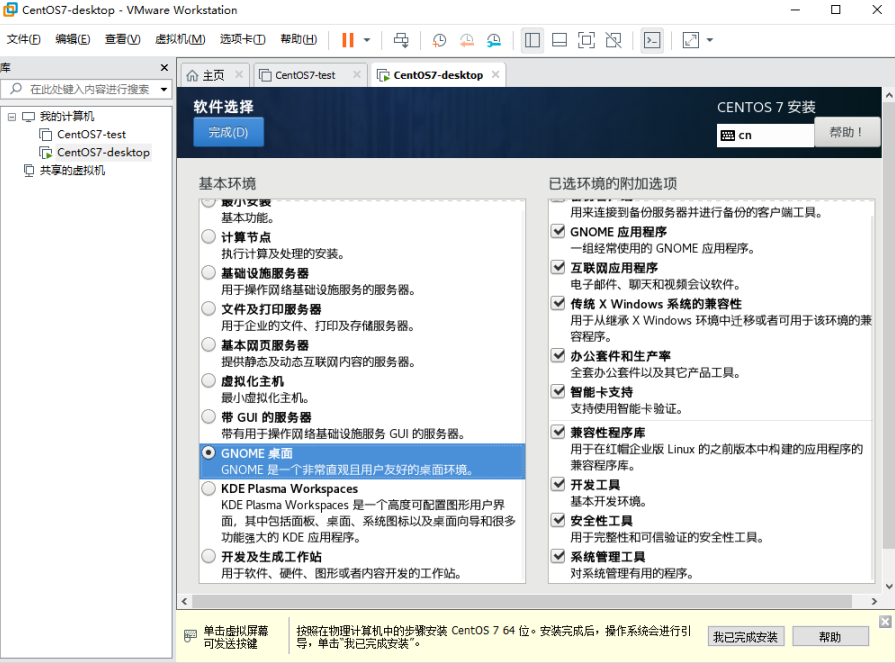Switch to the CentOS7-test tab
Viewport: 895px width, 663px height.
[305, 75]
